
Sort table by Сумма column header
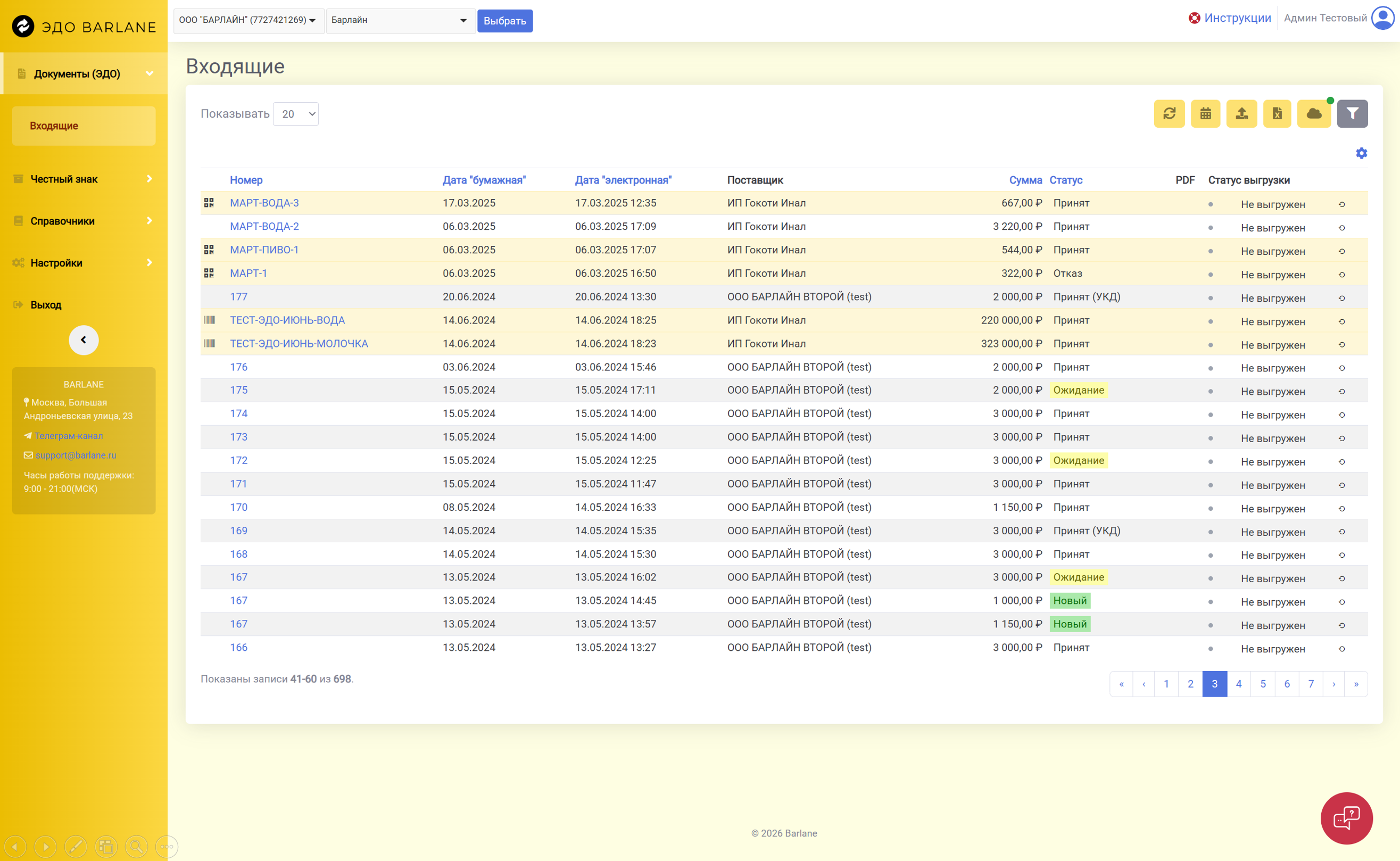pos(1025,180)
